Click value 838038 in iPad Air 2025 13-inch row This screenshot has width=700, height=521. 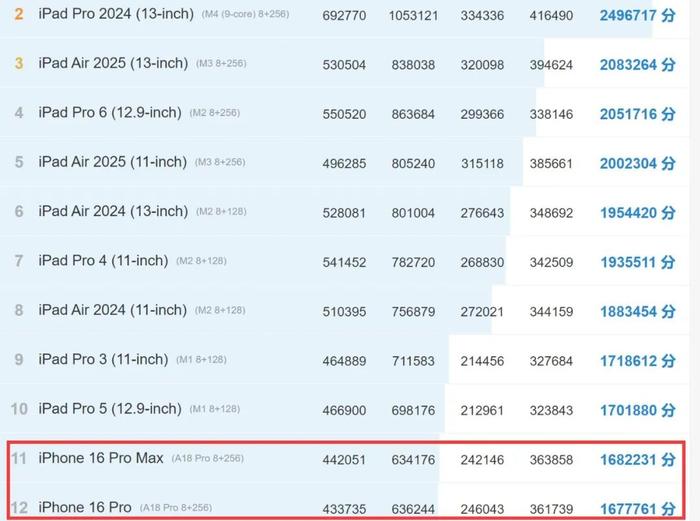[413, 65]
